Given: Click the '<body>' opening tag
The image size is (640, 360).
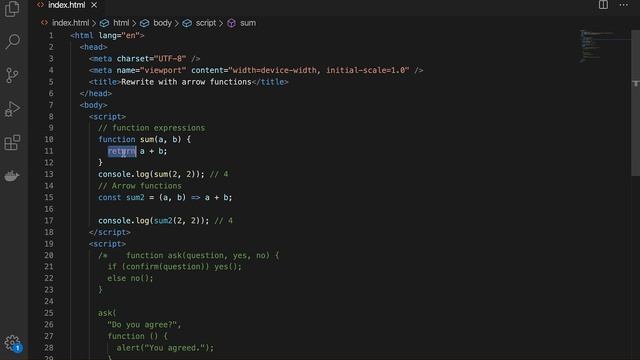Looking at the screenshot, I should (x=93, y=105).
